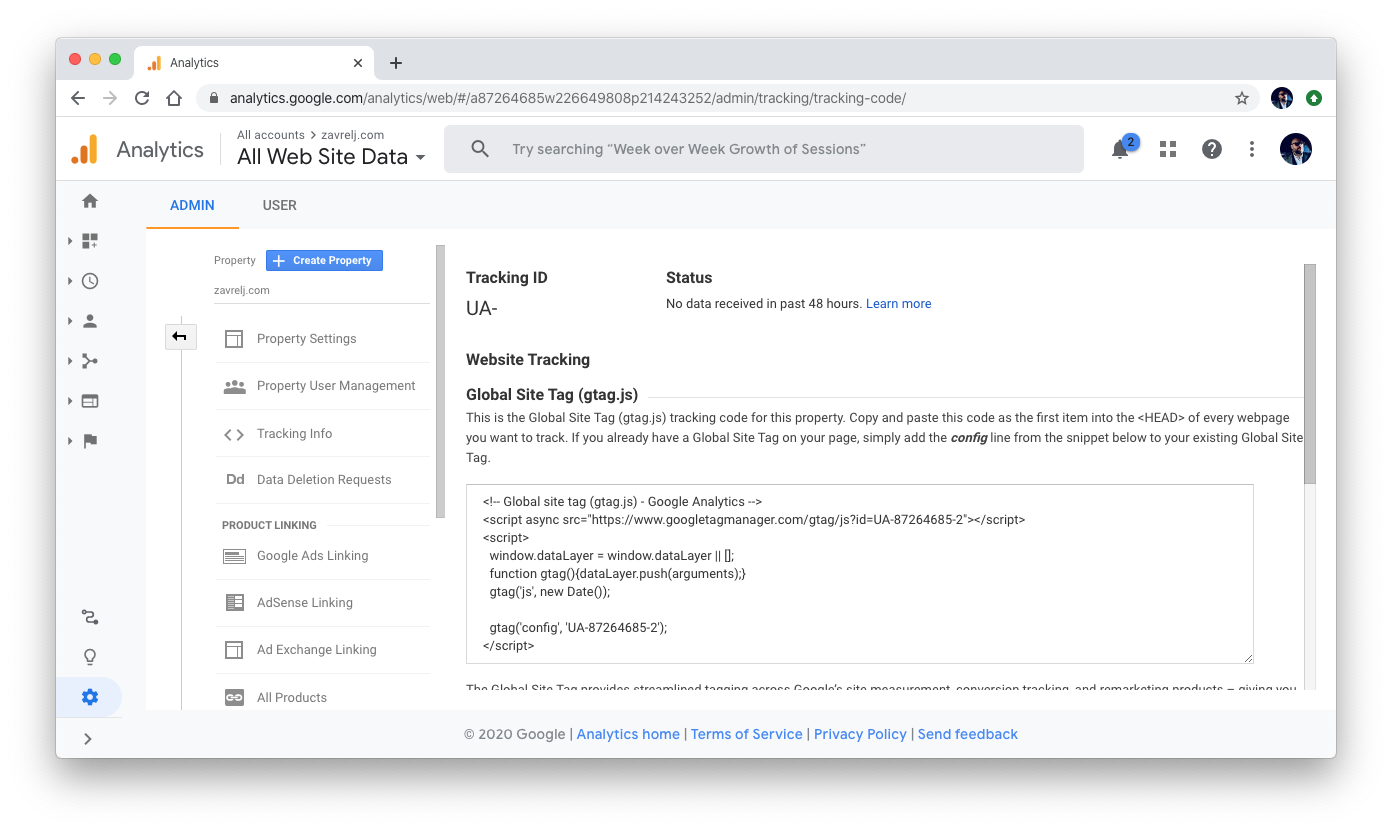Click the Property User Management people icon

pos(234,386)
